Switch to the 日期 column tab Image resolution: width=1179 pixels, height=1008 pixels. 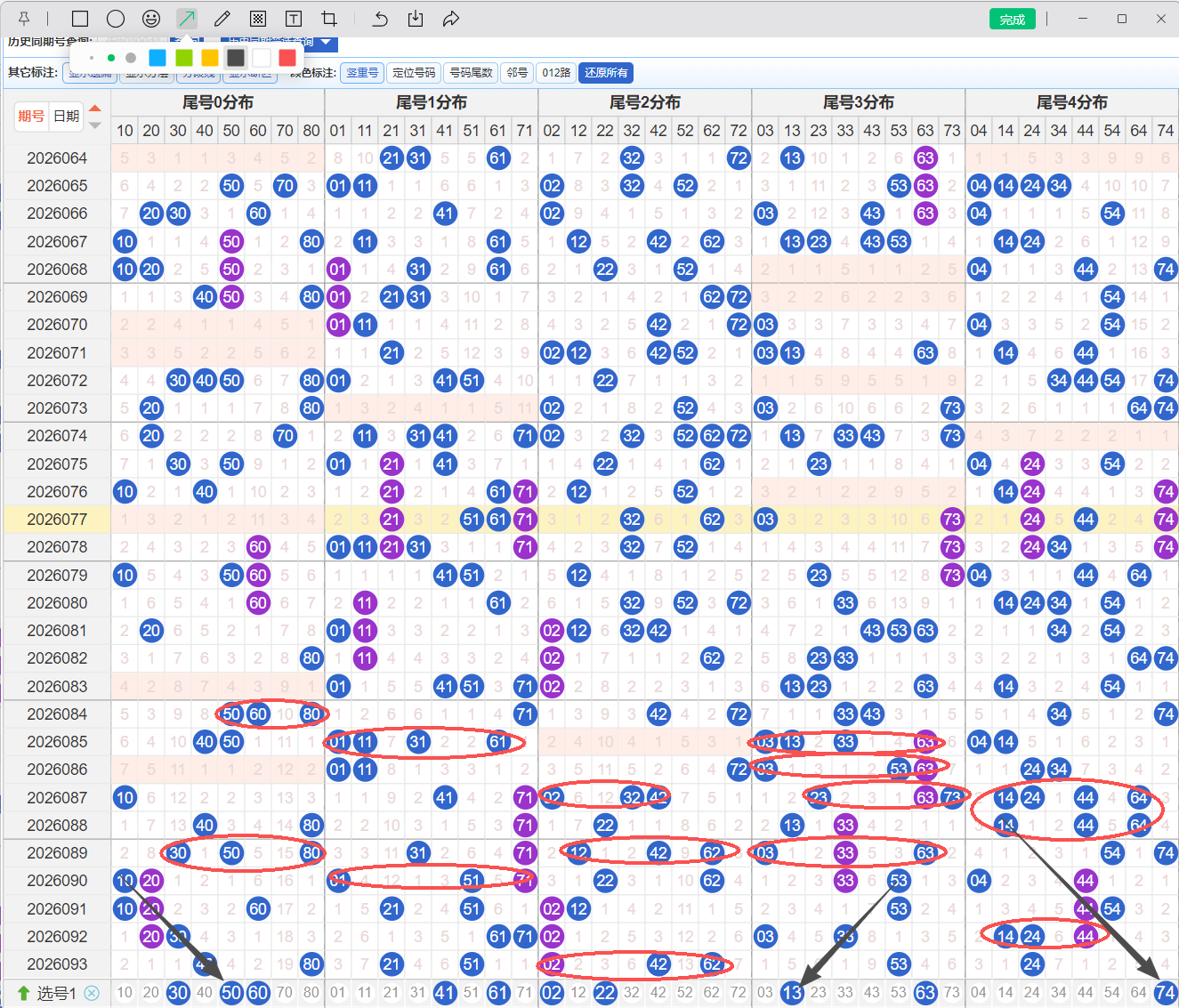point(67,117)
